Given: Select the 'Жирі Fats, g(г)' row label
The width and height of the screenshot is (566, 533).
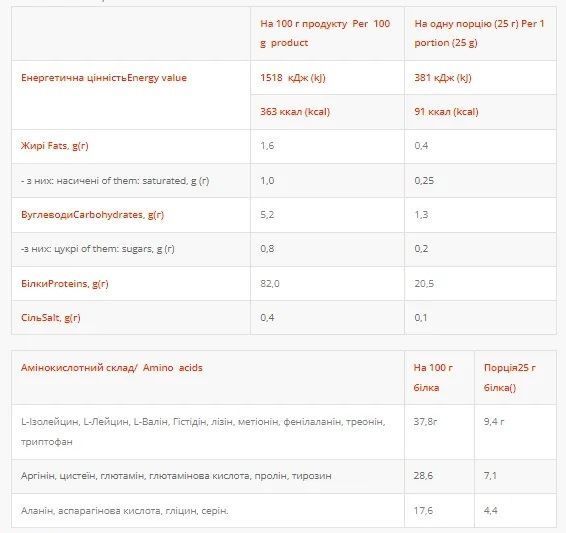Looking at the screenshot, I should coord(55,146).
